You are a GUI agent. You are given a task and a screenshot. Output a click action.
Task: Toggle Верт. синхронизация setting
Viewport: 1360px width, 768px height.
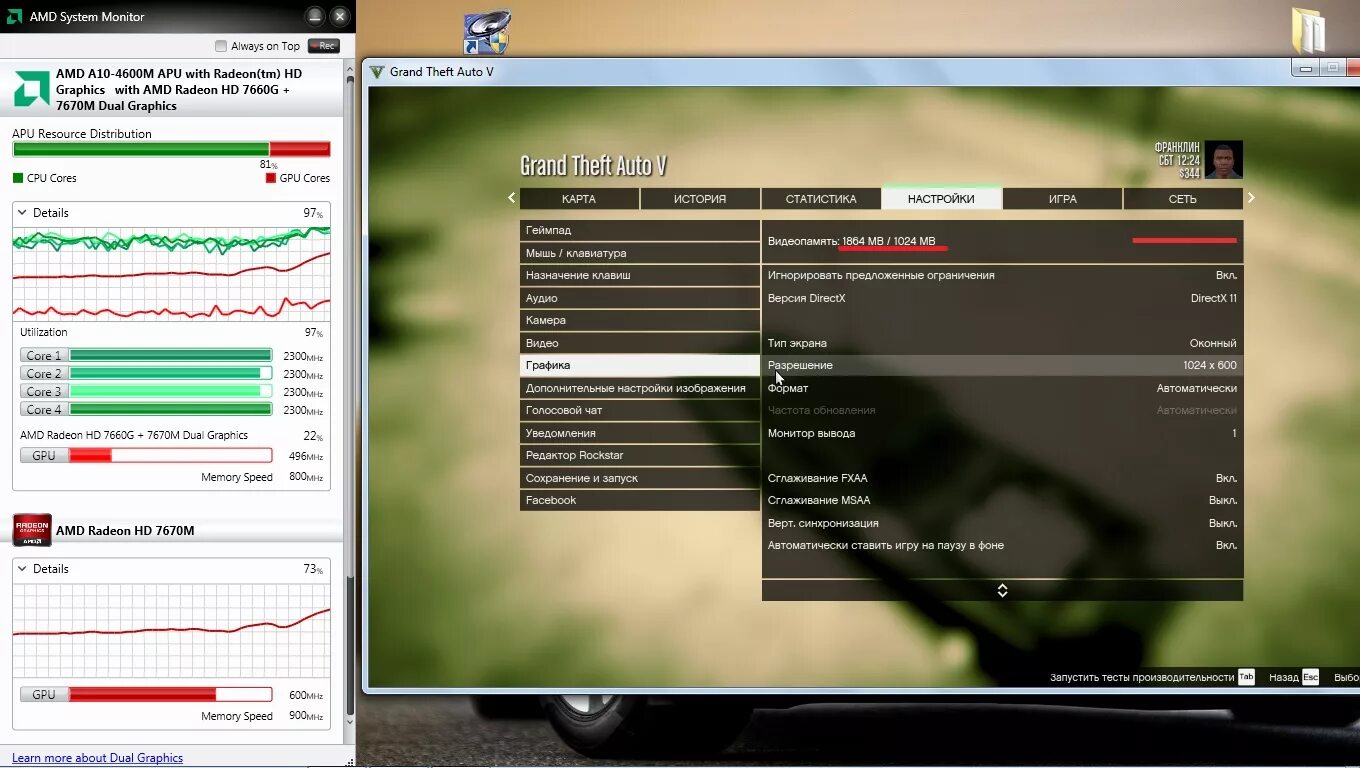(x=1002, y=523)
